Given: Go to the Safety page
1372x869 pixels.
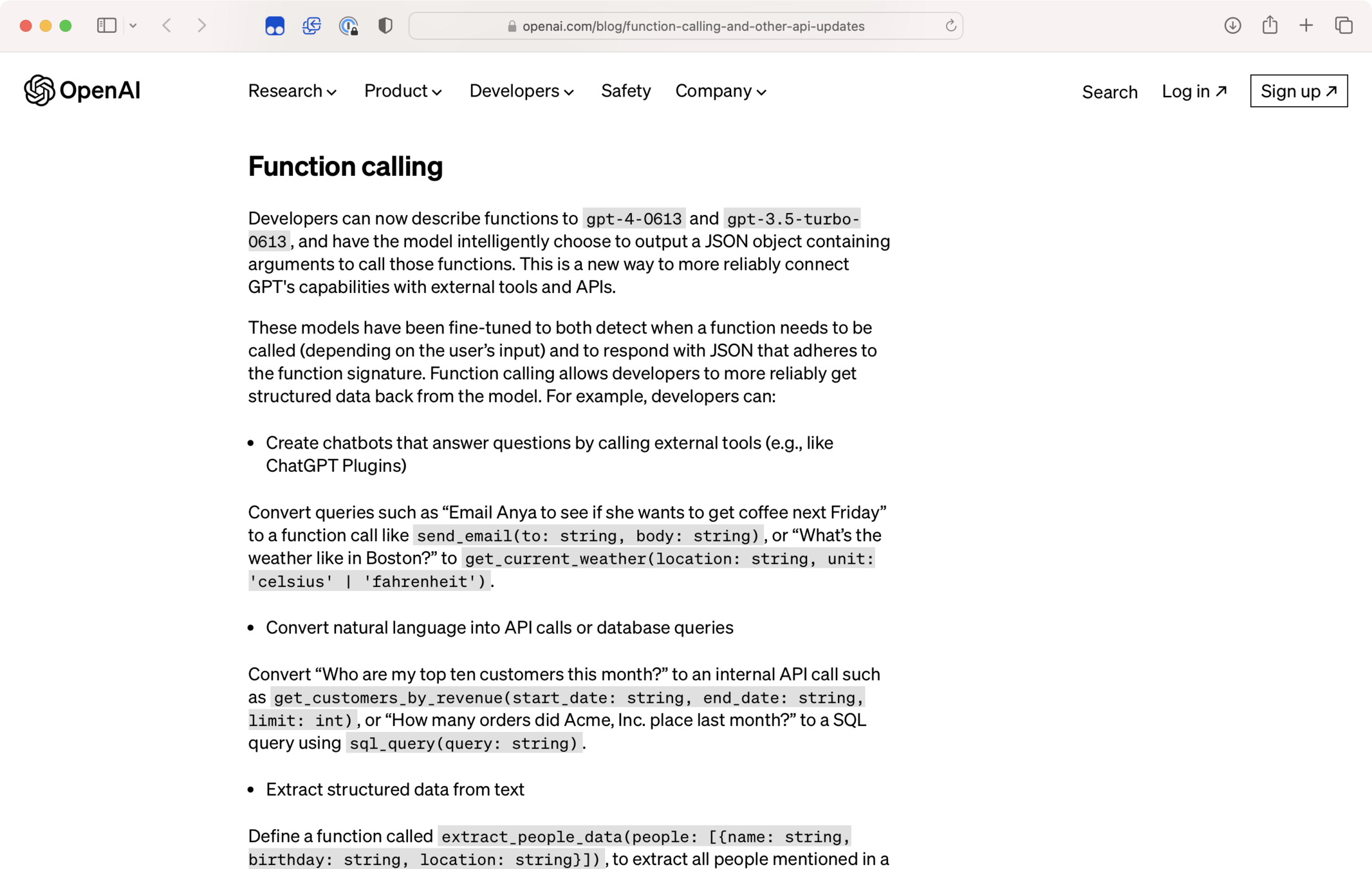Looking at the screenshot, I should [626, 91].
